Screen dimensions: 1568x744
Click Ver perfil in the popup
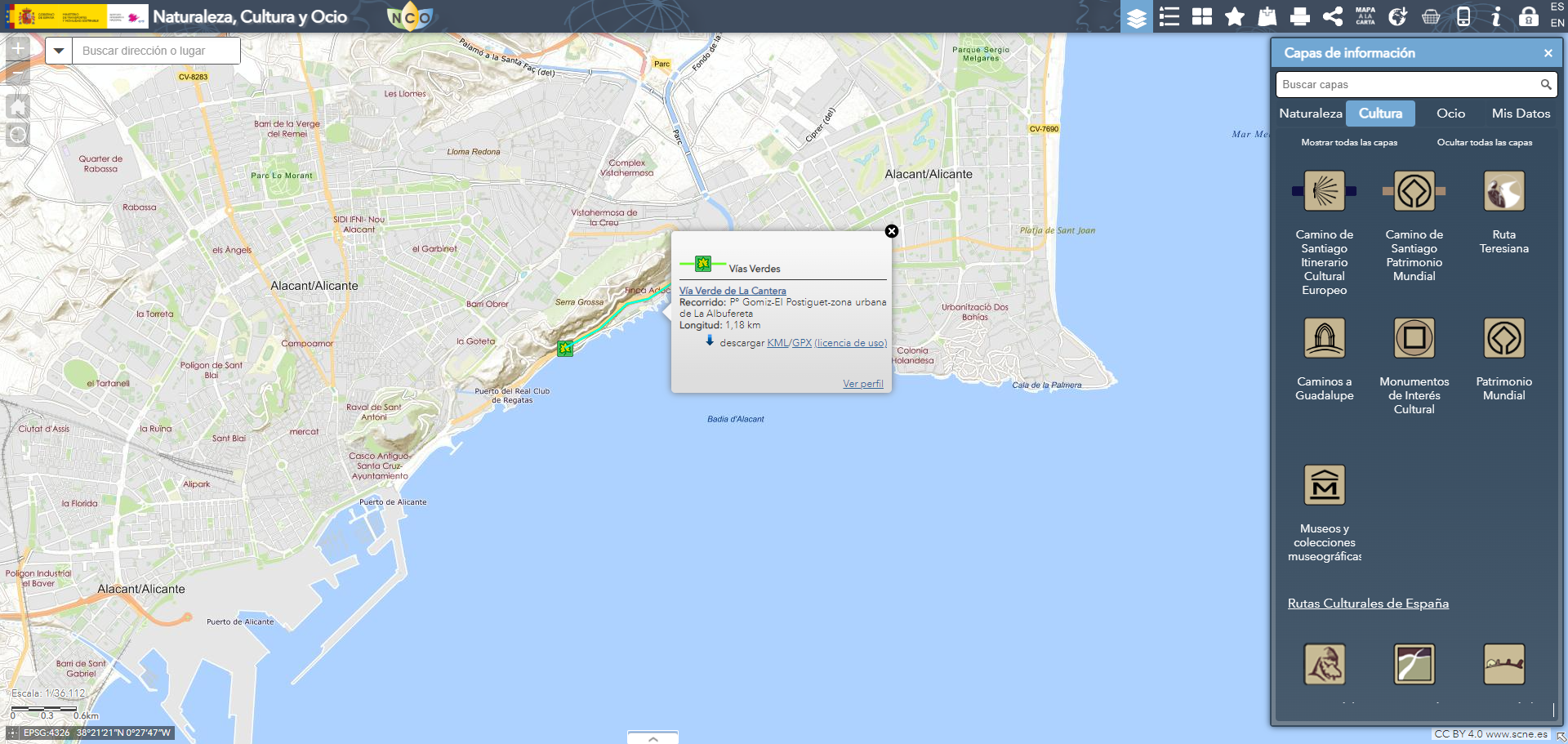[862, 384]
